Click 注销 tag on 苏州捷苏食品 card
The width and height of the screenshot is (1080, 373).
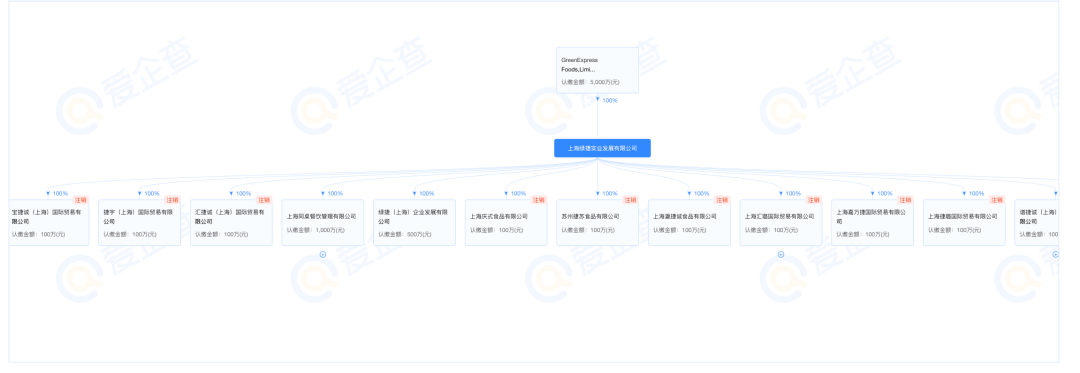(x=630, y=200)
